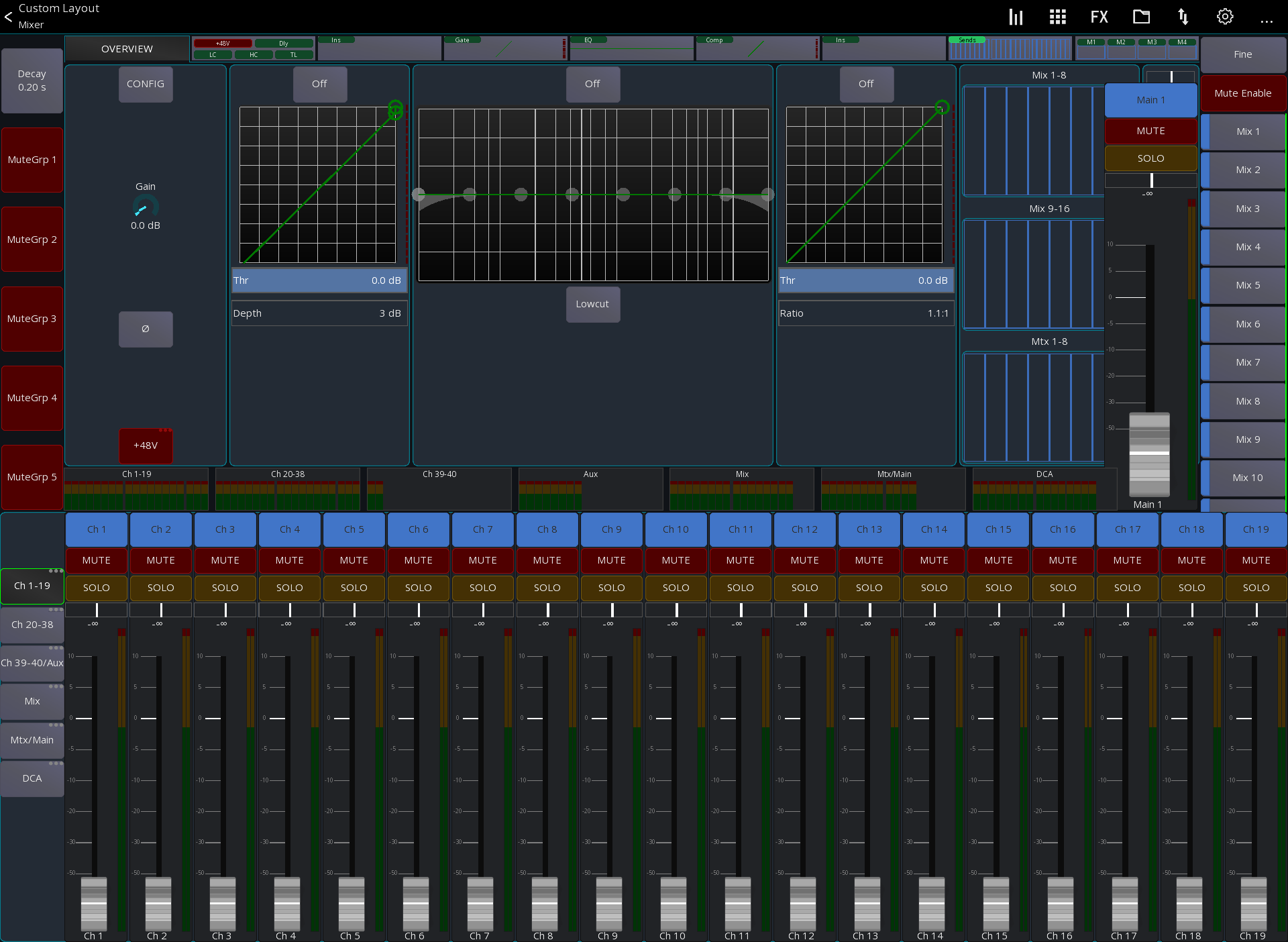Switch to the Ch 20-38 bank tab
The height and width of the screenshot is (942, 1288).
tap(32, 624)
